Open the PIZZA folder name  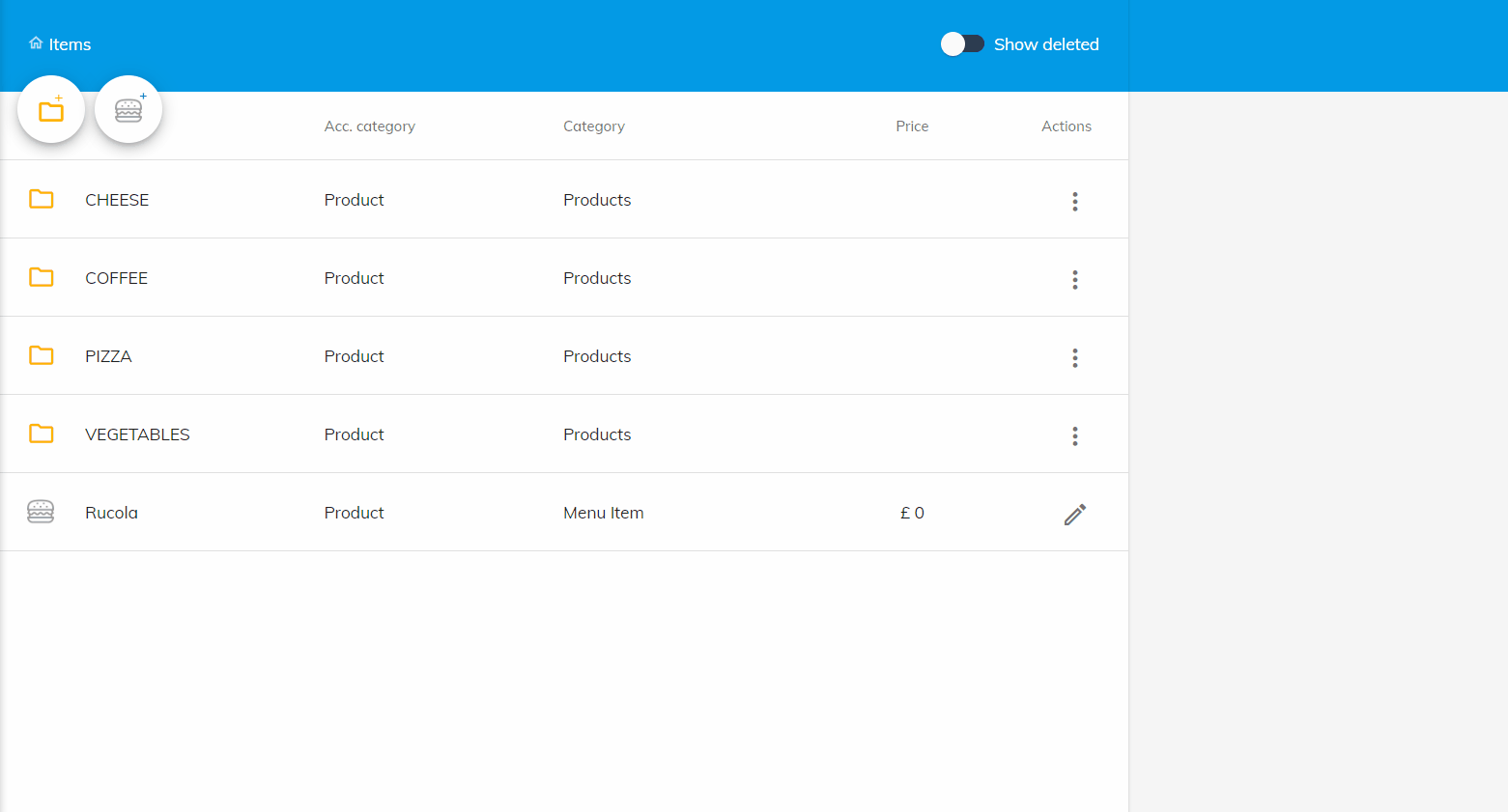coord(108,356)
